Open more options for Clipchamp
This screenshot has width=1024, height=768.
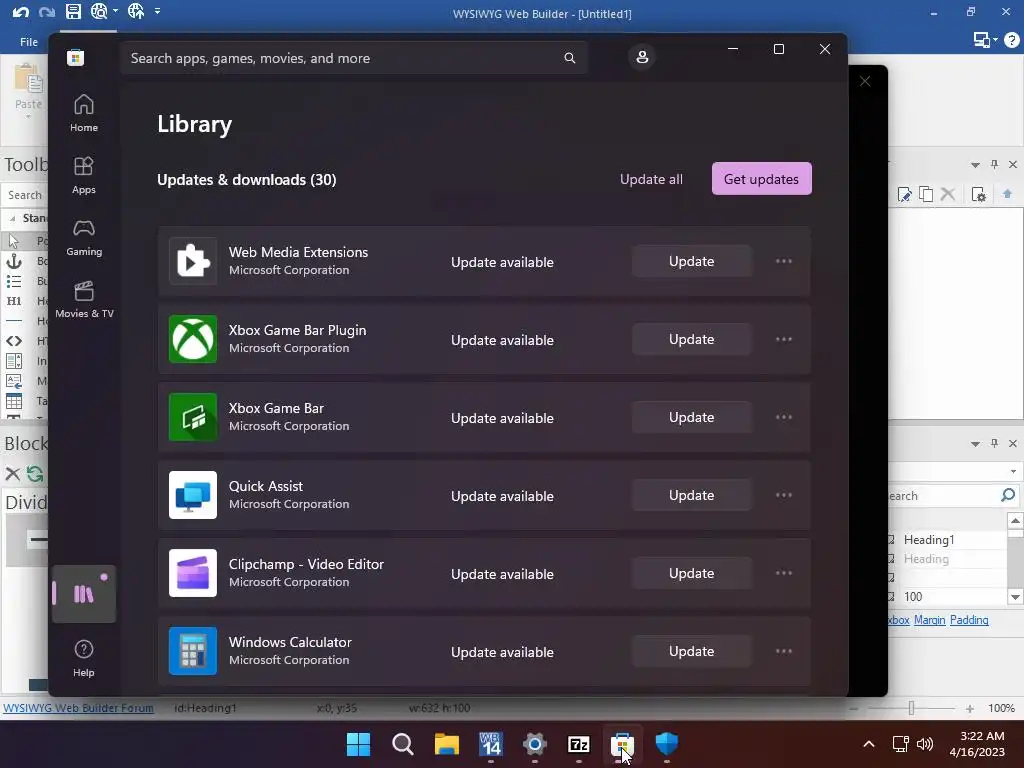pyautogui.click(x=784, y=573)
